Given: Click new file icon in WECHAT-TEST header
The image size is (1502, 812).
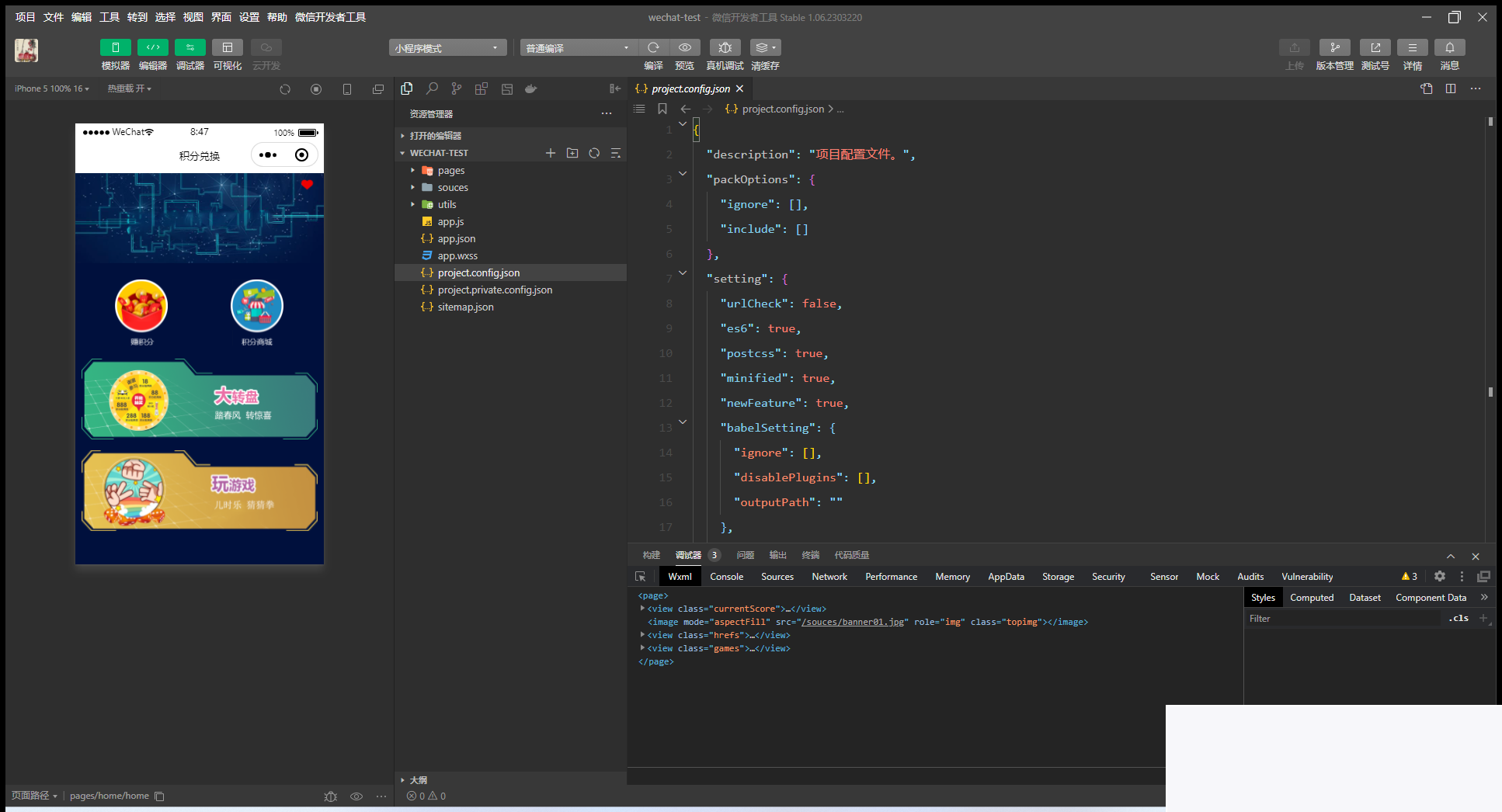Looking at the screenshot, I should [551, 153].
